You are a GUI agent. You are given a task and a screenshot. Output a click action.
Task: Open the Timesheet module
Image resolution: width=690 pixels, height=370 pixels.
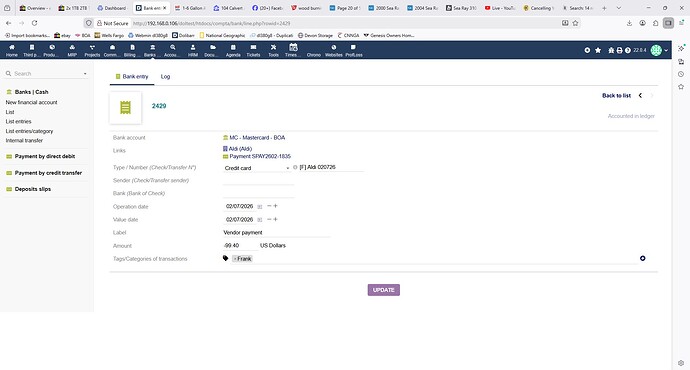pos(293,50)
